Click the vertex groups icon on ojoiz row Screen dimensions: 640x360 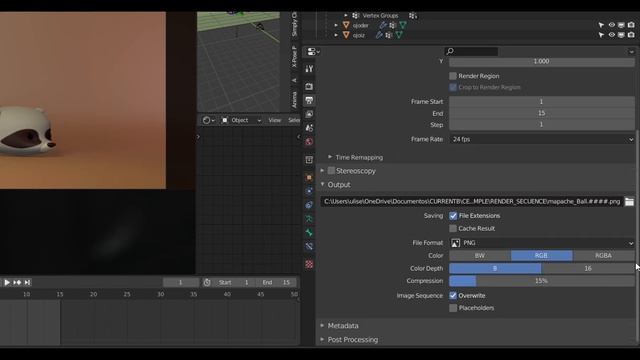(x=389, y=35)
